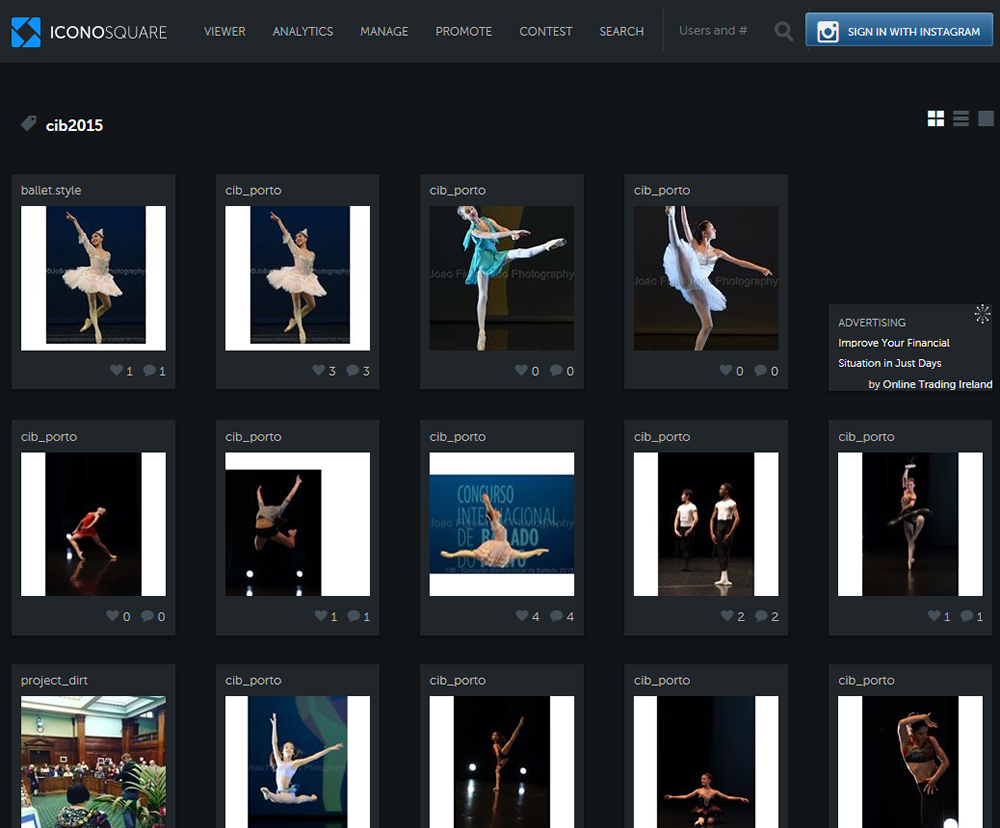Open the 'Improve Your Financial Situation' ad link
1000x828 pixels.
coord(893,353)
